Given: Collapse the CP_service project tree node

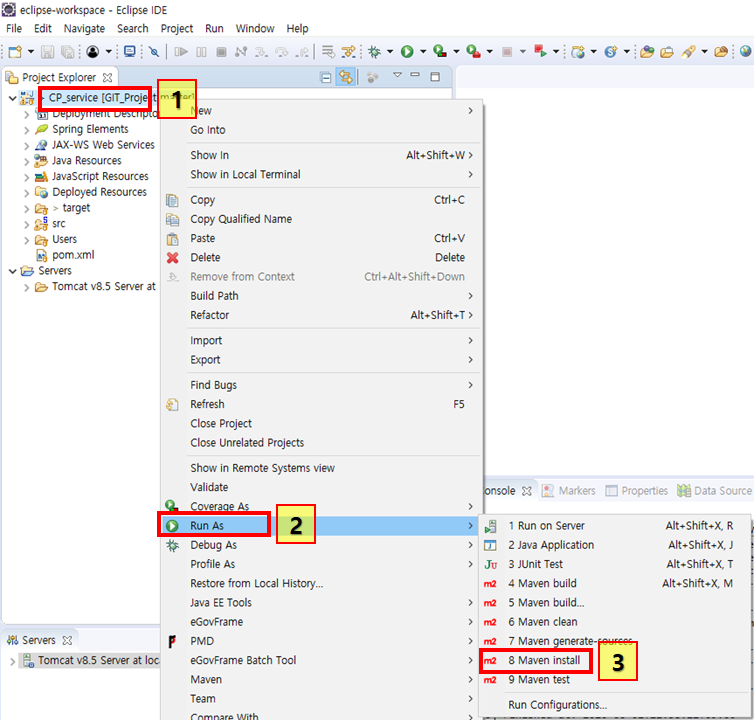Looking at the screenshot, I should [x=13, y=98].
